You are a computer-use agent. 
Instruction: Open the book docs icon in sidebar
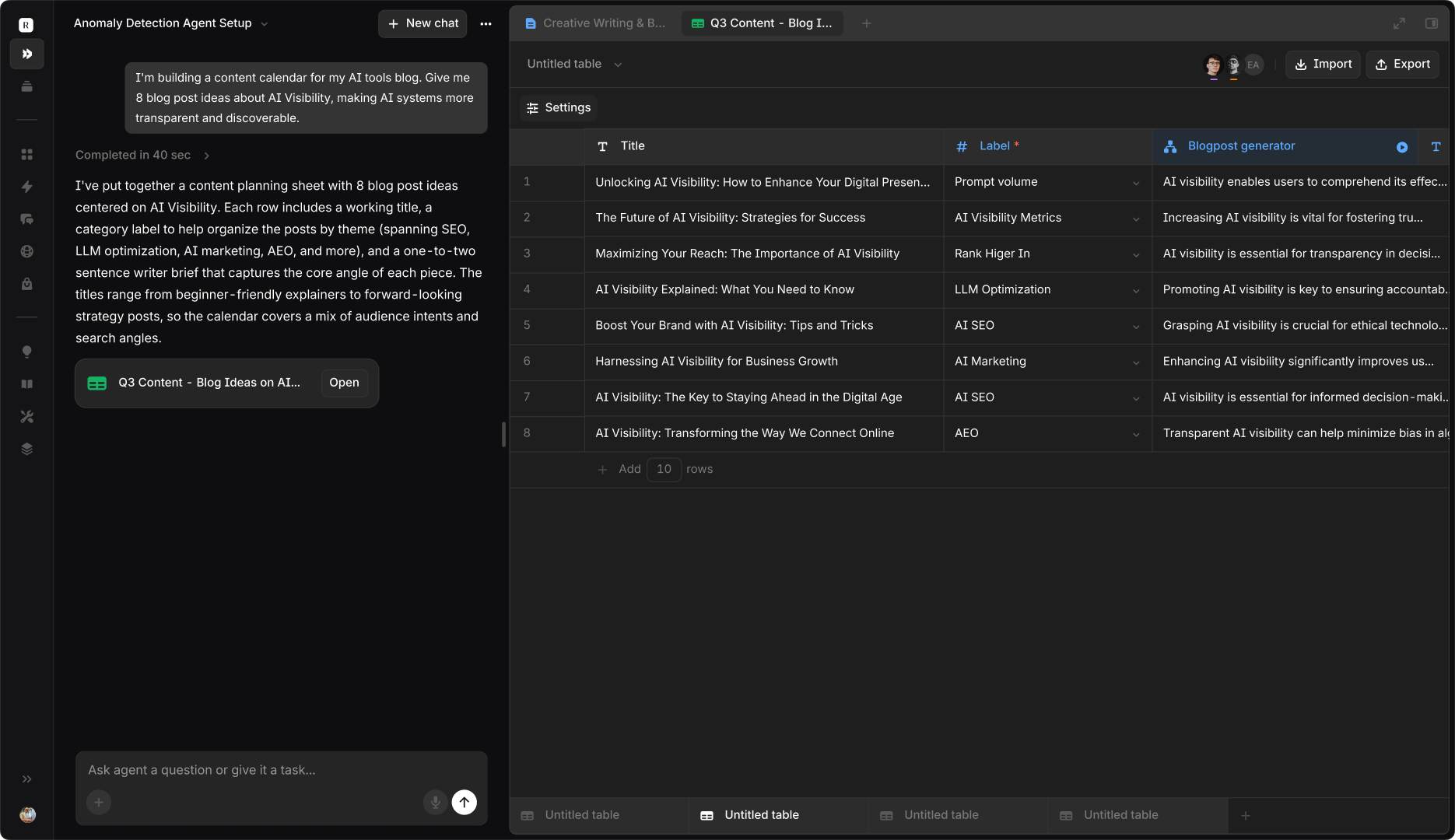[26, 384]
